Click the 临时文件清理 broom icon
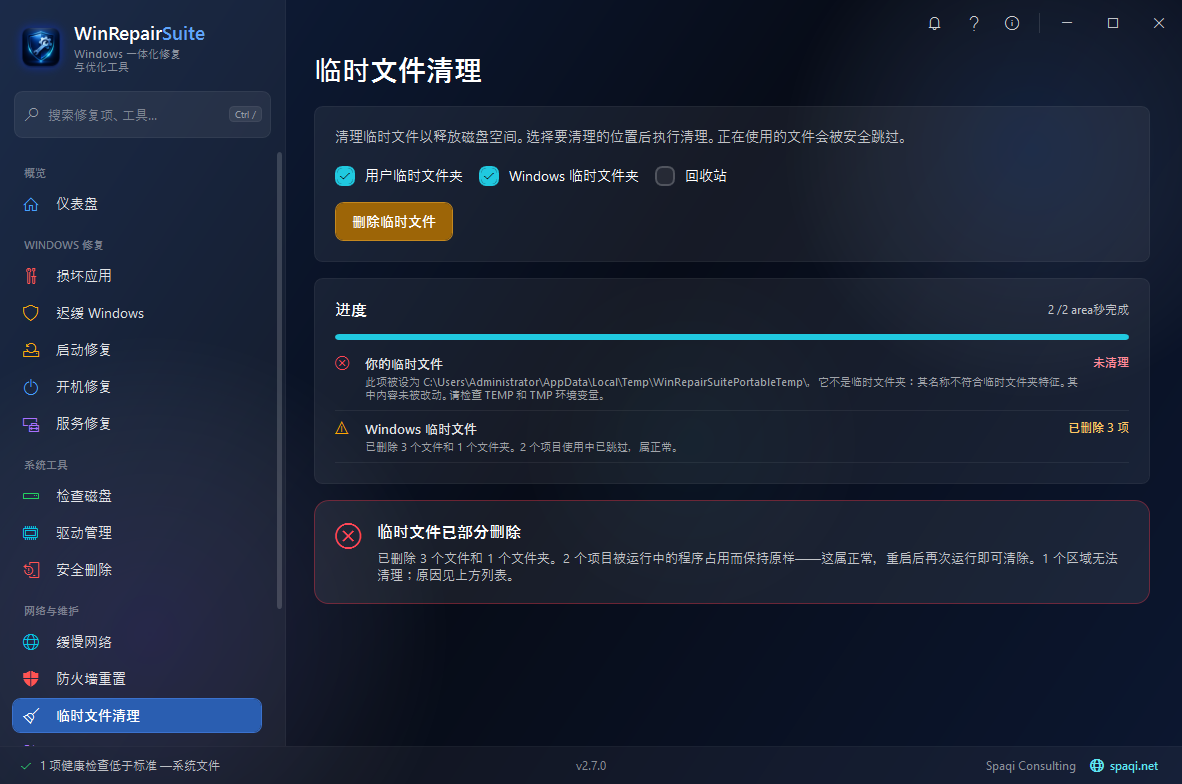Screen dimensions: 1182x784 (31, 716)
